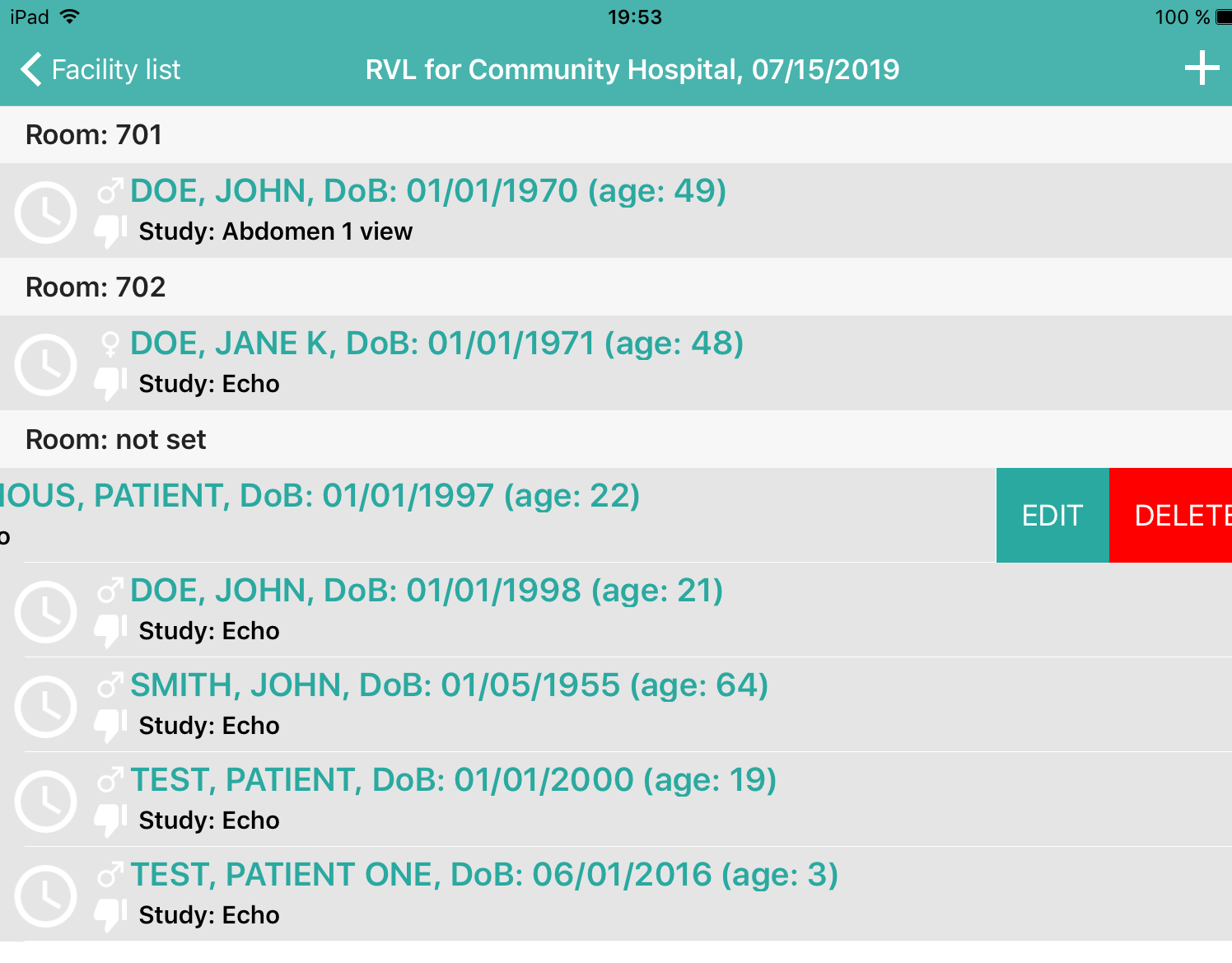
Task: Select the Room: 701 section header
Action: [x=94, y=134]
